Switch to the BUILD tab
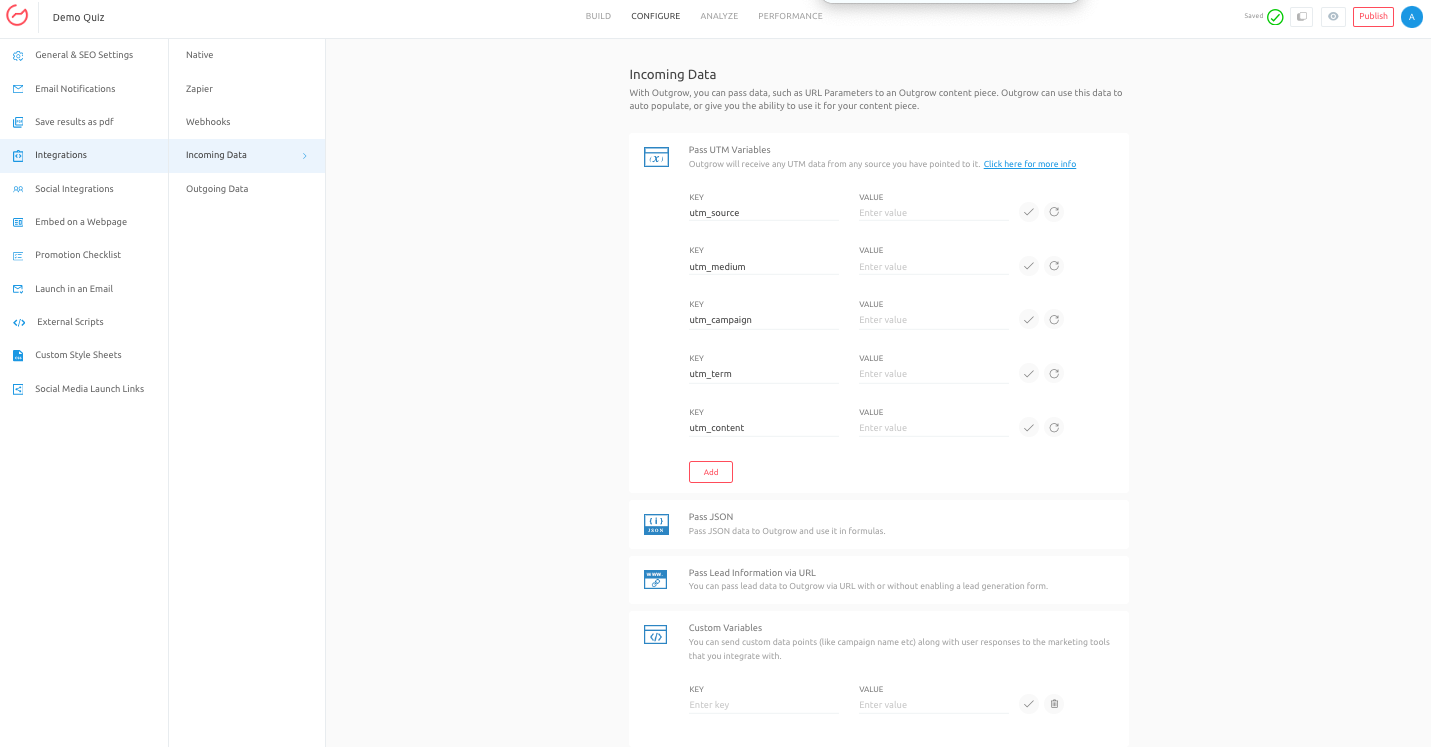The width and height of the screenshot is (1431, 747). click(x=598, y=16)
